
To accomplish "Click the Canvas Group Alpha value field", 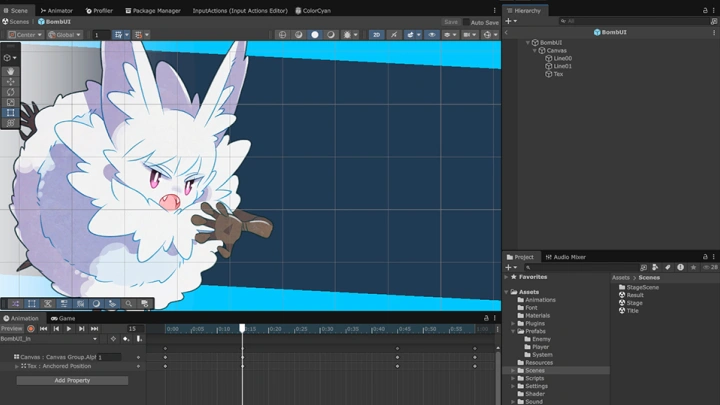I will click(109, 357).
